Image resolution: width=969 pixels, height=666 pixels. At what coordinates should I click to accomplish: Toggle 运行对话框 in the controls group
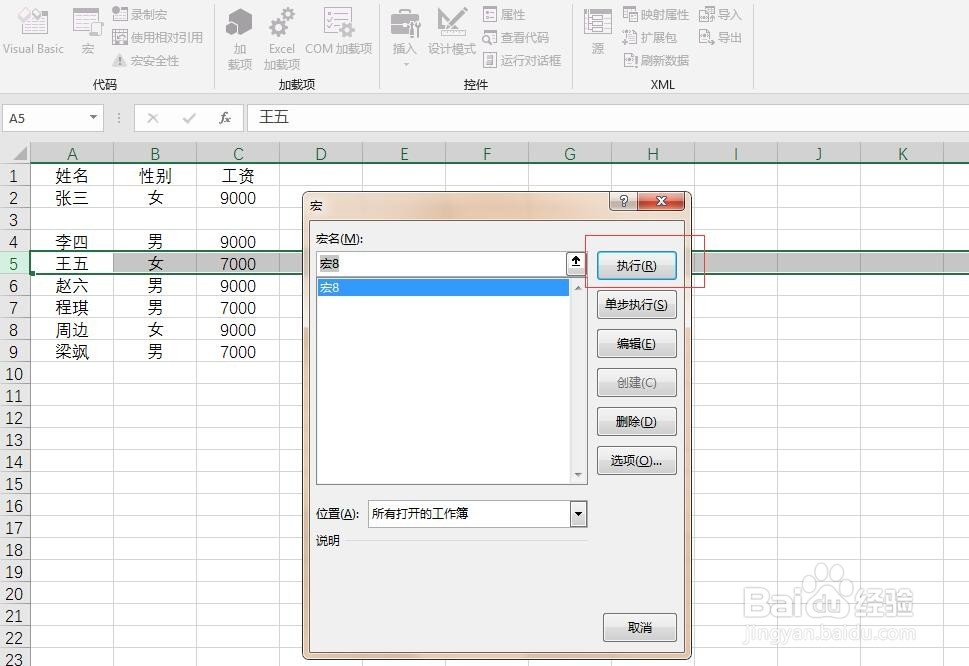(523, 58)
